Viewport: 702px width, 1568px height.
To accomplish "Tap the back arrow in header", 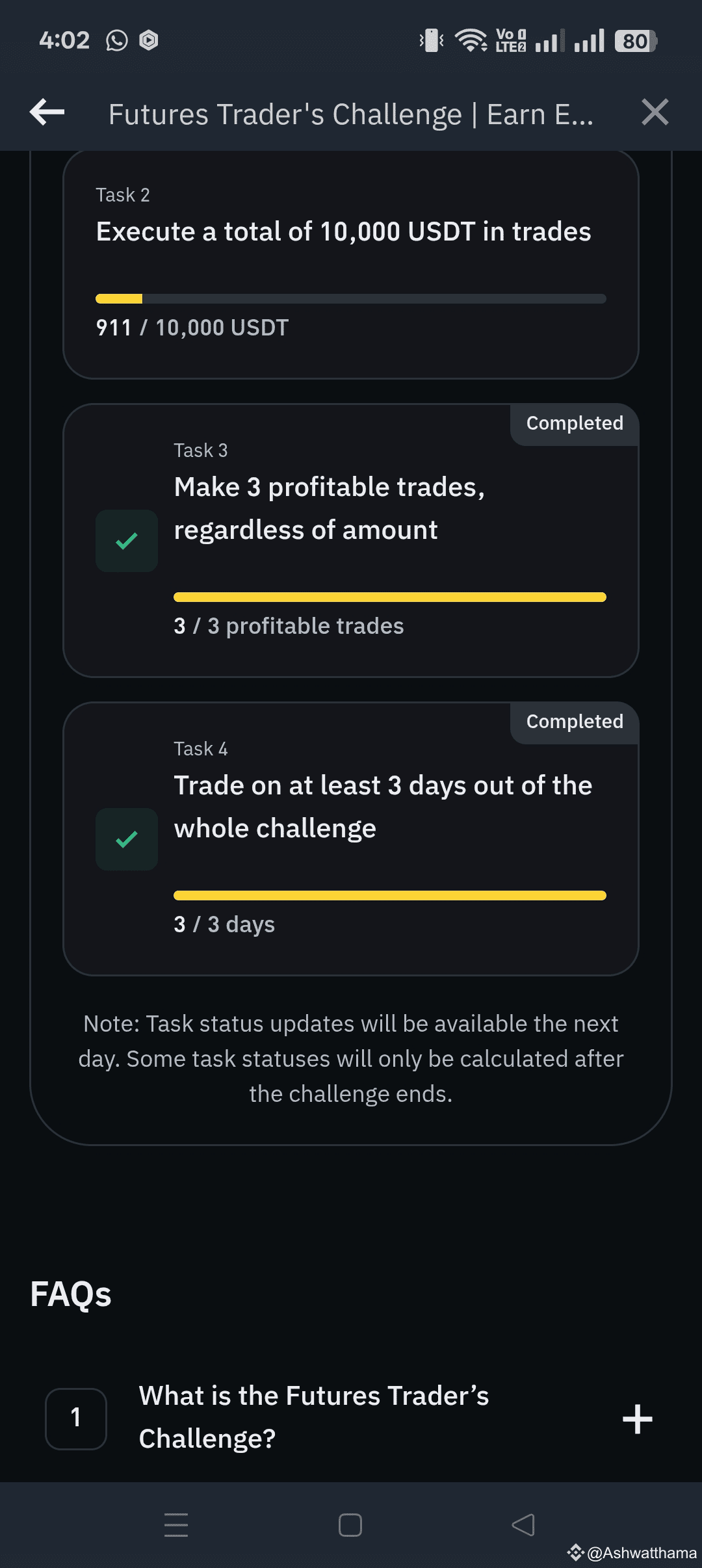I will click(47, 112).
